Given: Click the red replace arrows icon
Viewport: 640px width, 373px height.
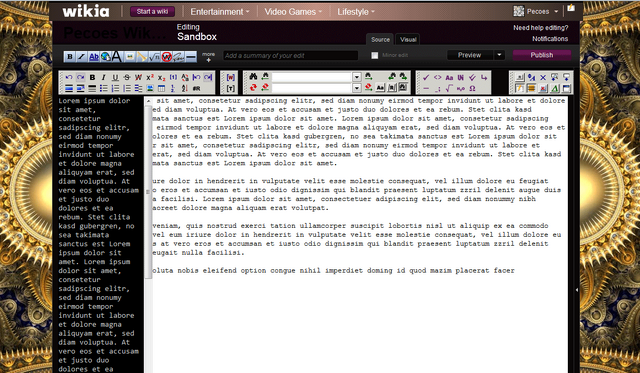Looking at the screenshot, I should point(253,87).
